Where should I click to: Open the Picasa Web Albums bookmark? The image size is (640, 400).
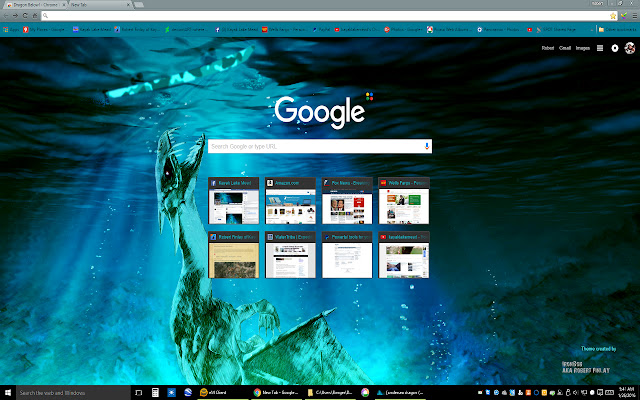pyautogui.click(x=450, y=29)
